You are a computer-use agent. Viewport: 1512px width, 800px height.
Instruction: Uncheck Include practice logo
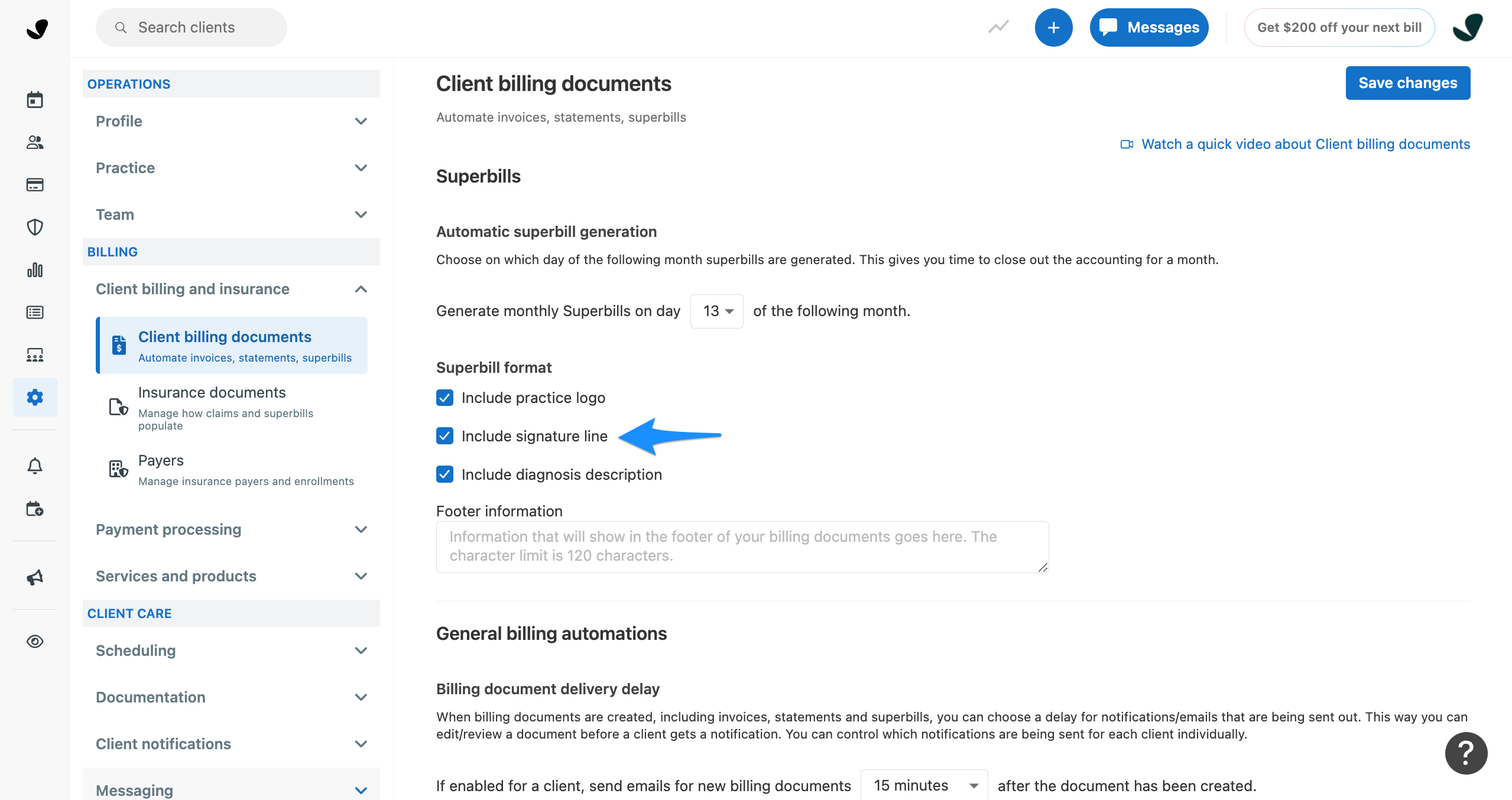[x=445, y=398]
